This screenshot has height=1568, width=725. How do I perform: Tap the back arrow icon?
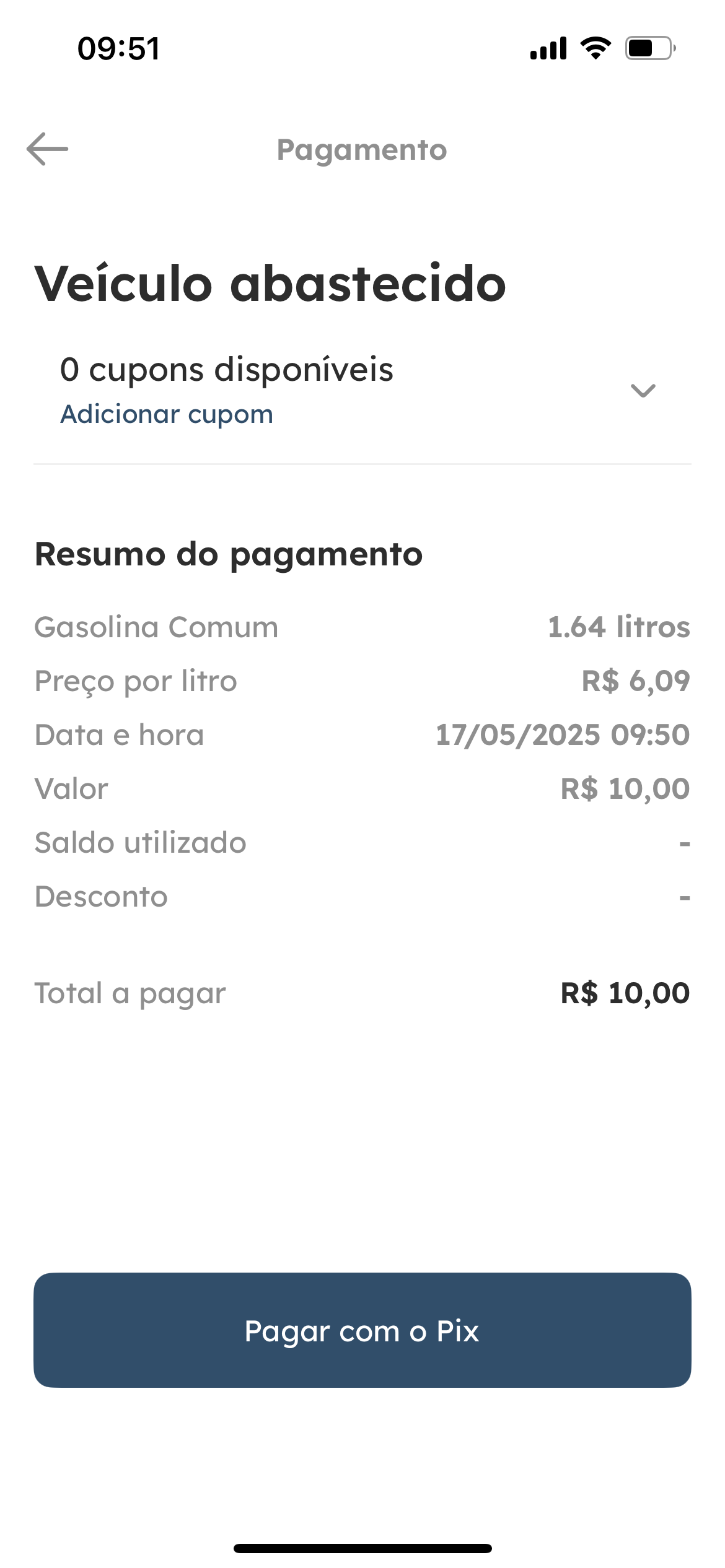point(48,149)
